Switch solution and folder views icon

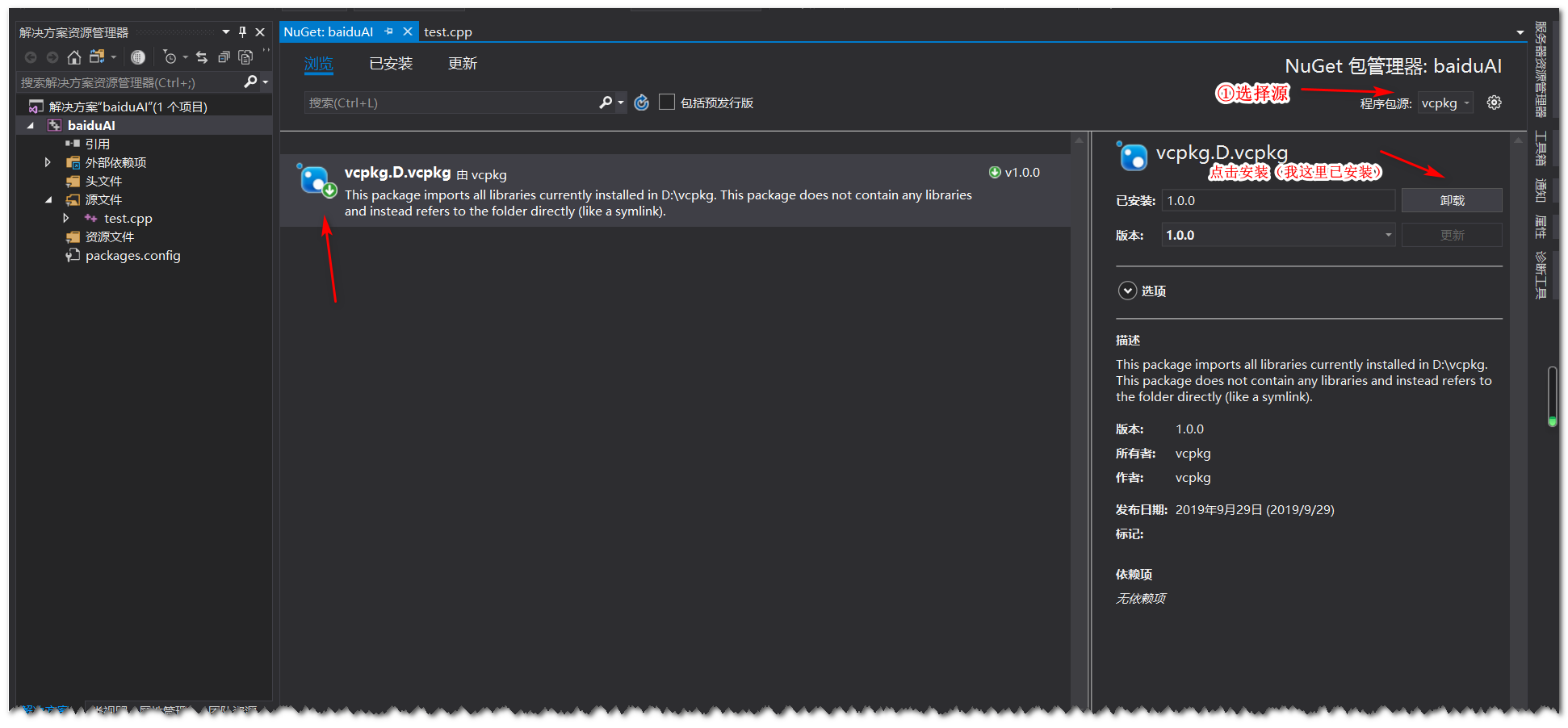coord(97,57)
